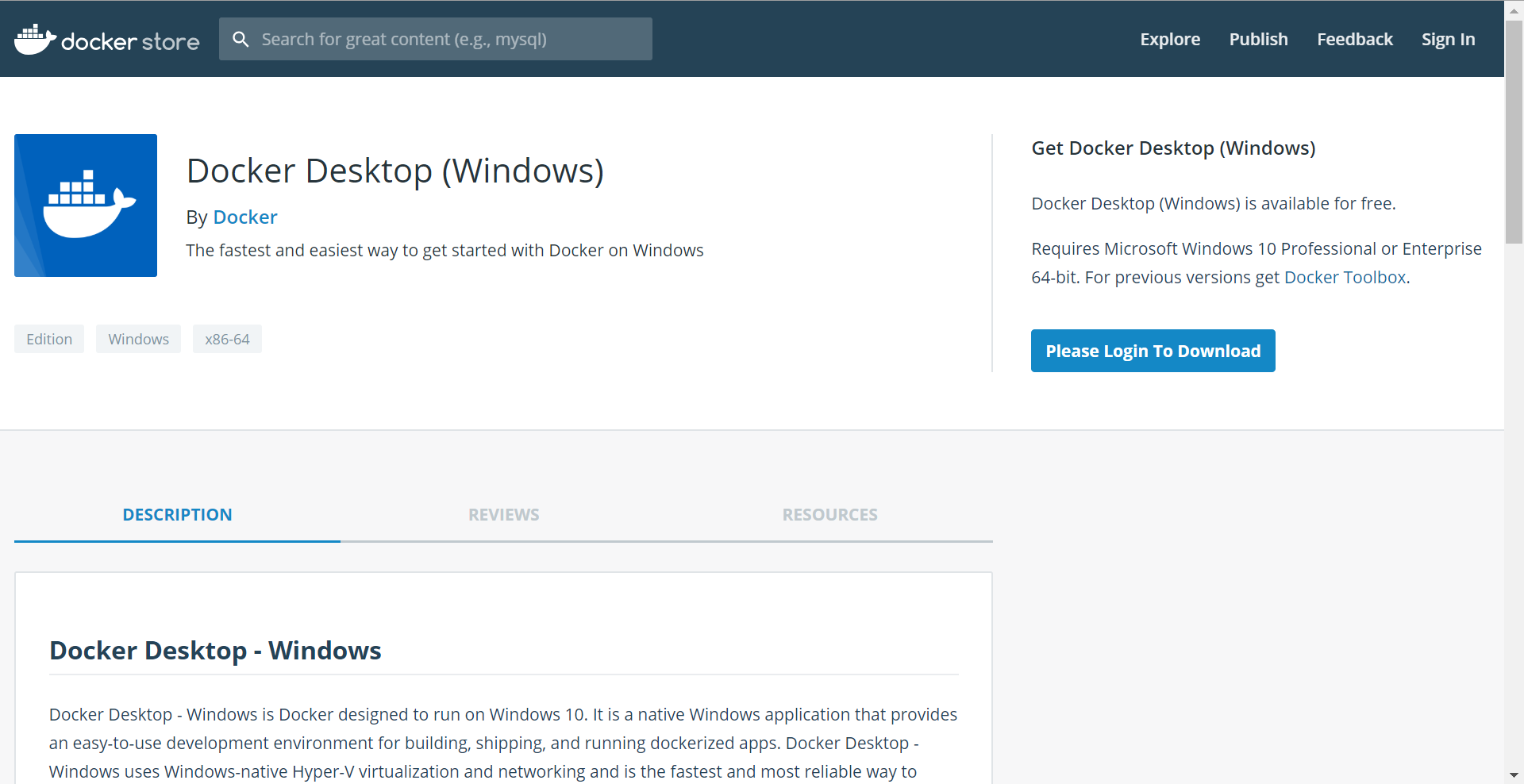
Task: Open the Feedback menu item
Action: [1355, 39]
